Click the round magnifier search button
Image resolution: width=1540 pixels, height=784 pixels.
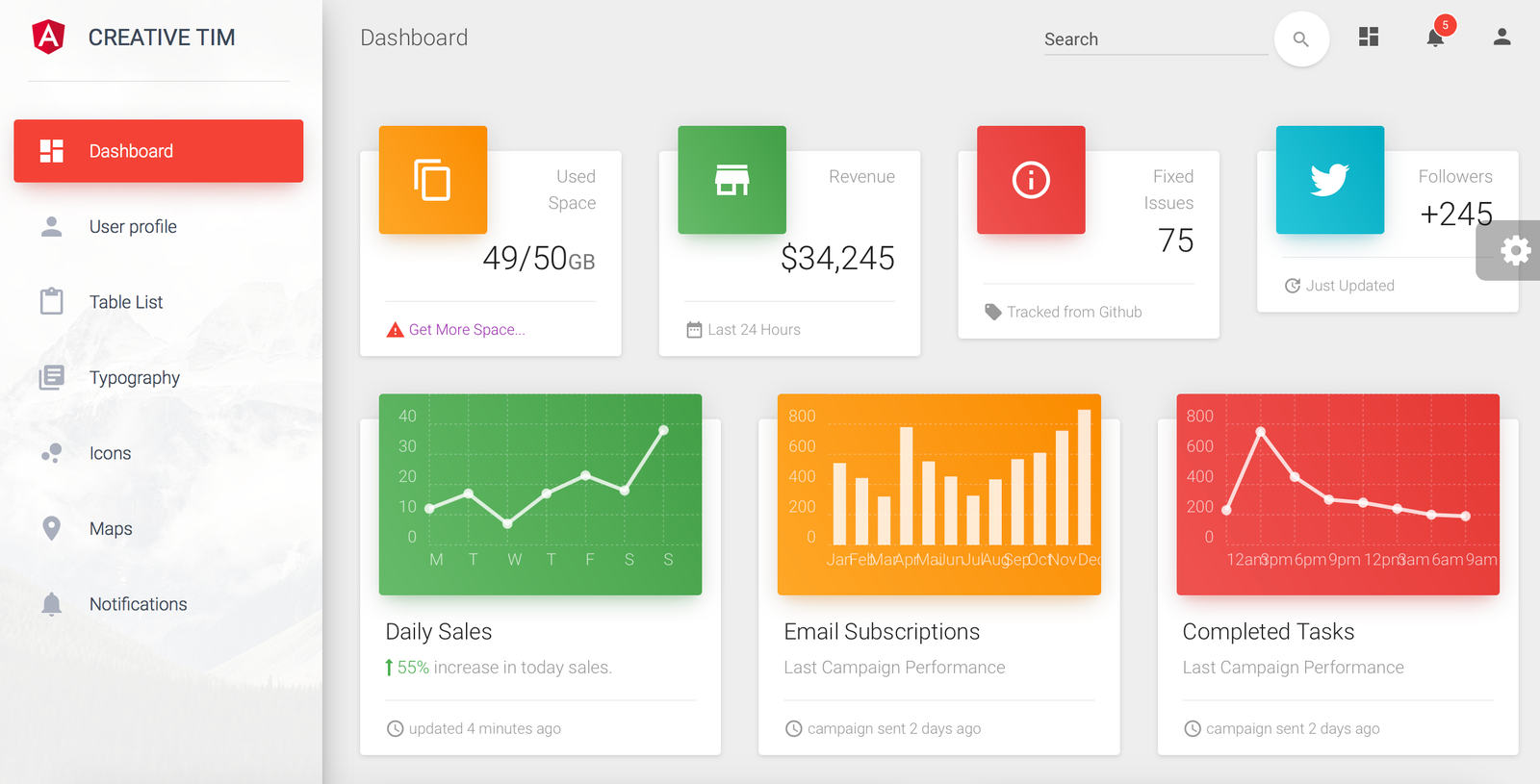pyautogui.click(x=1301, y=39)
